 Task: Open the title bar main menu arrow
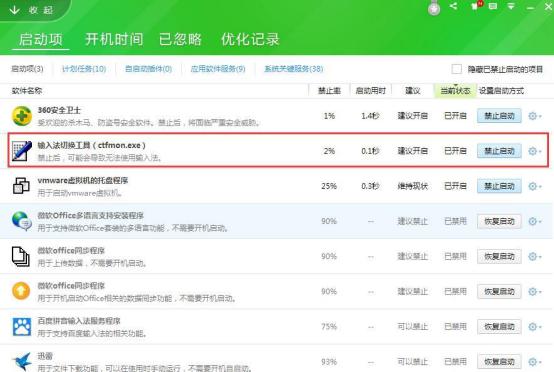pyautogui.click(x=511, y=6)
